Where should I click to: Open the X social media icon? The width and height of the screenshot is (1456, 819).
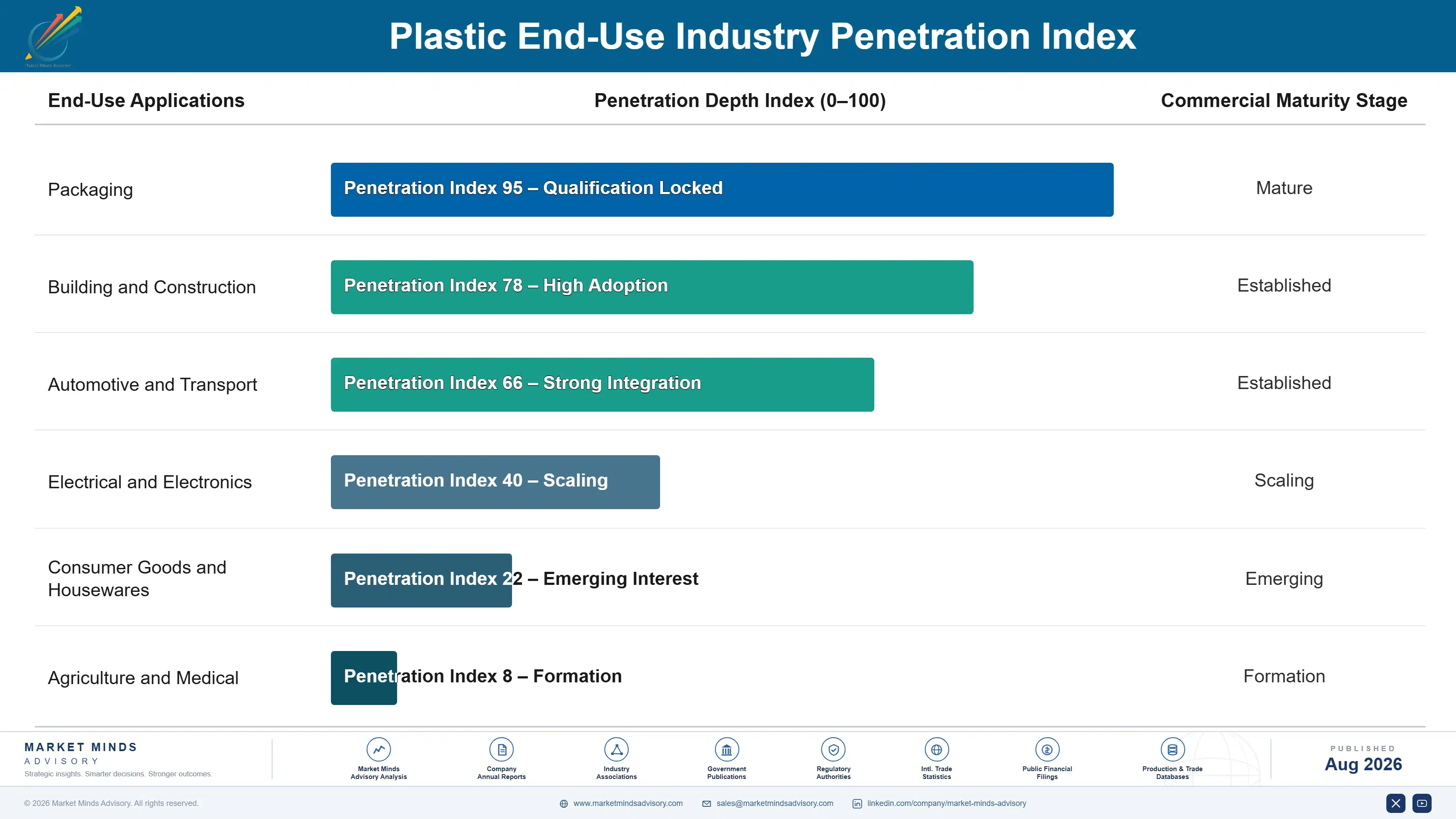tap(1395, 803)
